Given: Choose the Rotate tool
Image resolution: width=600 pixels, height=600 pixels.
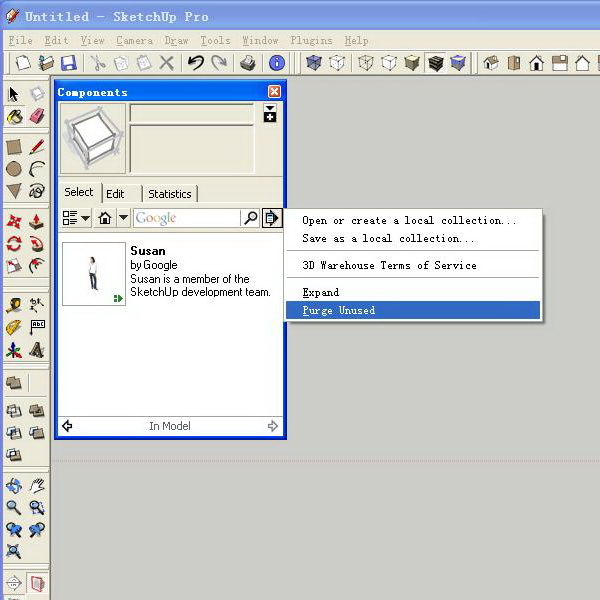Looking at the screenshot, I should (x=14, y=244).
